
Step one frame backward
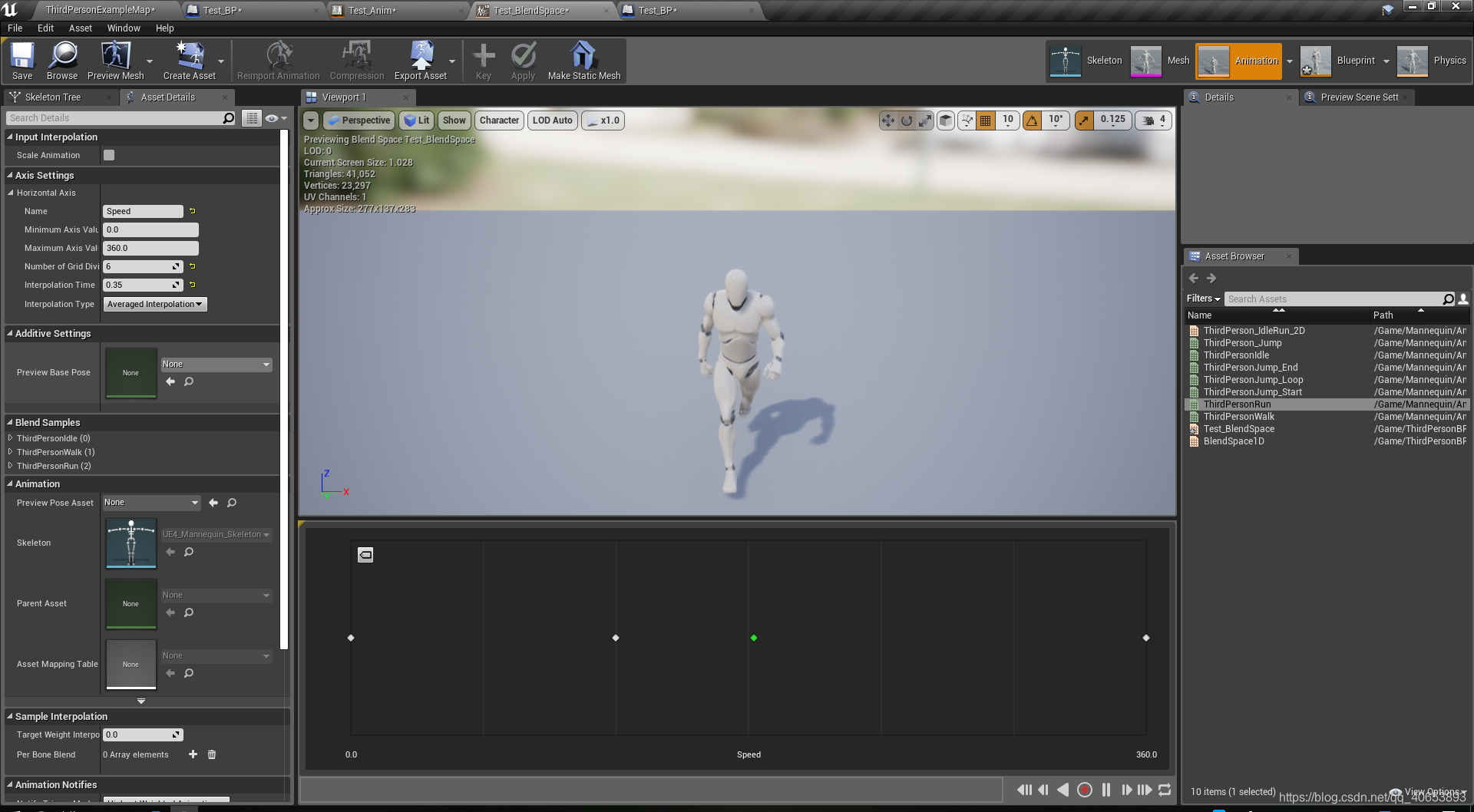(x=1043, y=790)
